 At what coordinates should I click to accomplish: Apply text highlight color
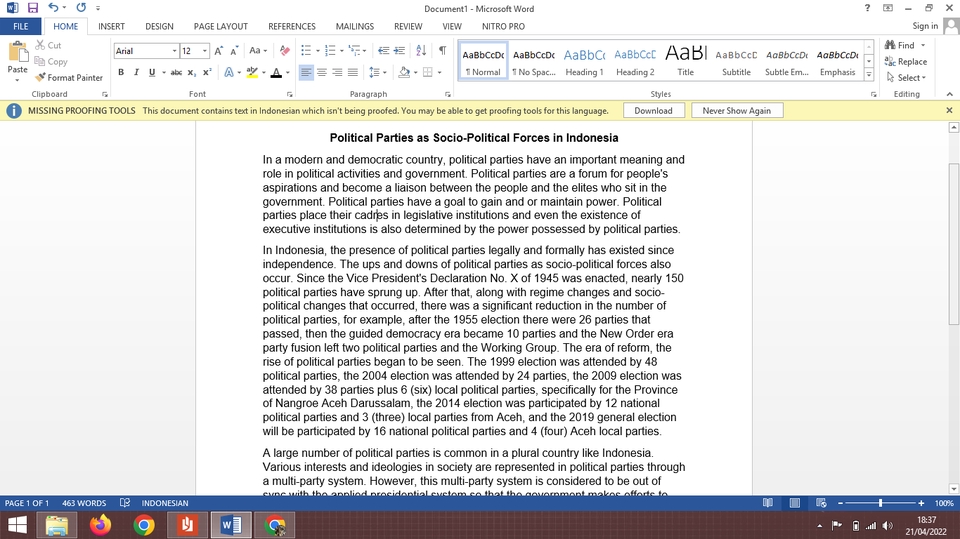[x=252, y=72]
